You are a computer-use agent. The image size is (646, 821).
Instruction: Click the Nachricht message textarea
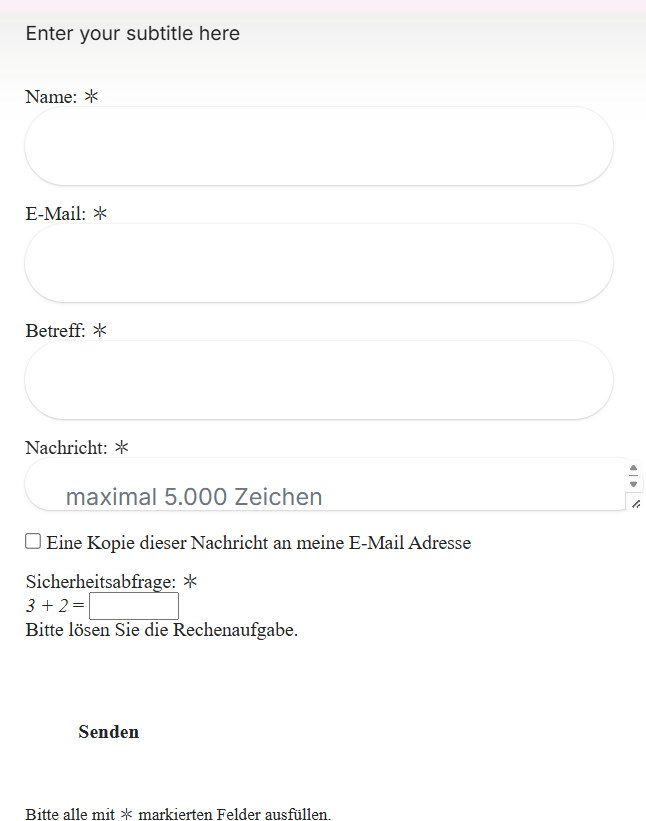coord(320,485)
